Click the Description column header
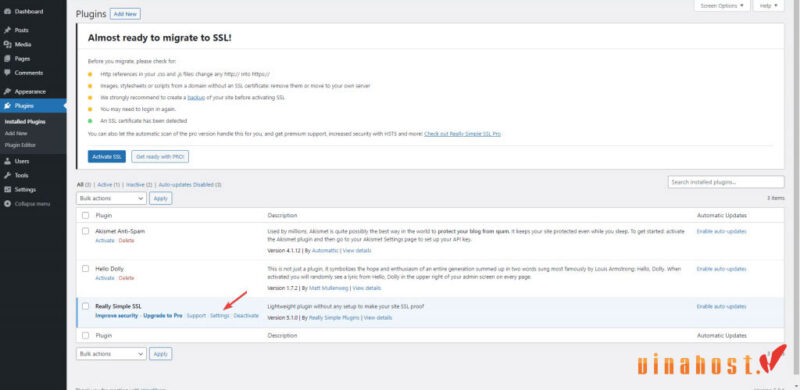Image resolution: width=800 pixels, height=390 pixels. [x=282, y=215]
